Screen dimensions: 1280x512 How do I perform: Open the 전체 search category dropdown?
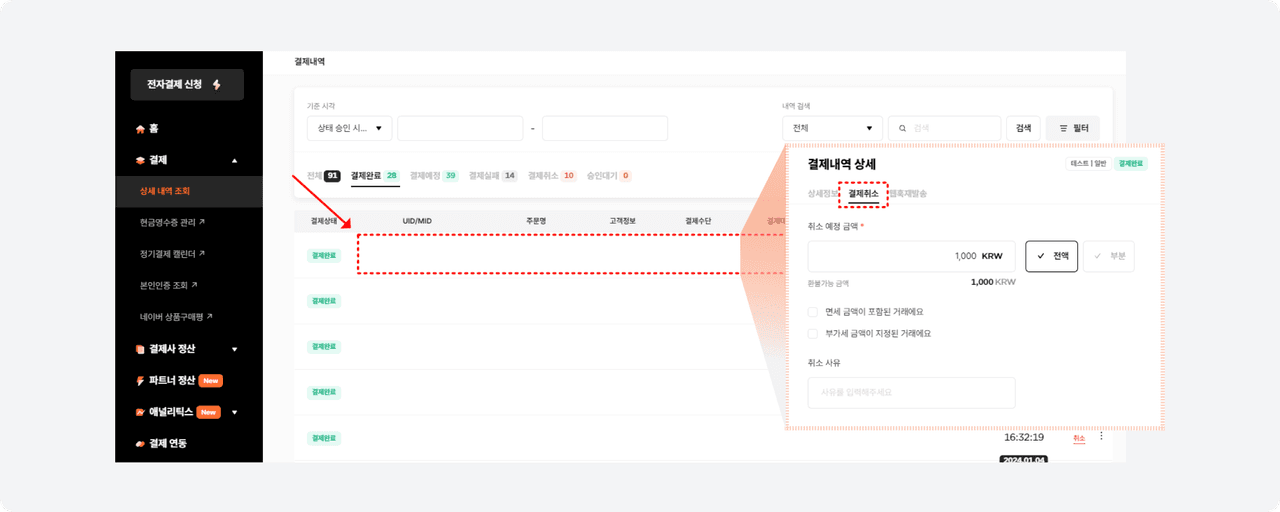pos(831,128)
